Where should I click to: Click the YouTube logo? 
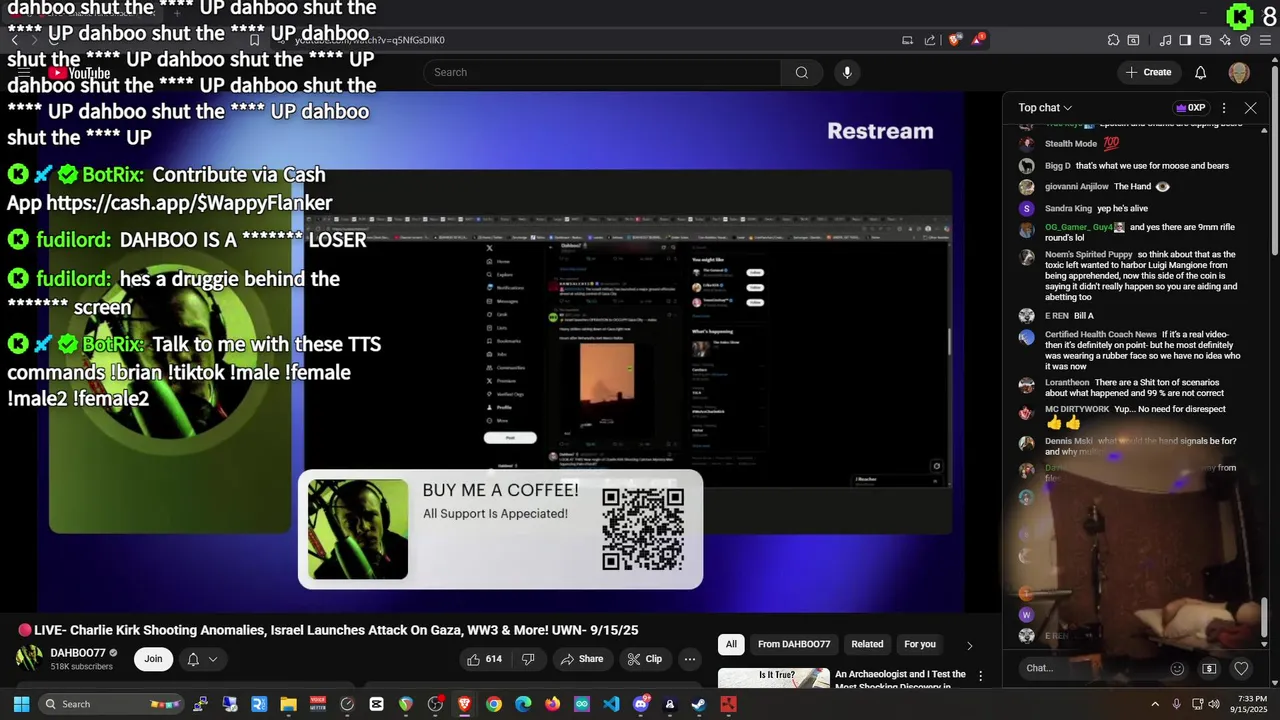point(78,73)
